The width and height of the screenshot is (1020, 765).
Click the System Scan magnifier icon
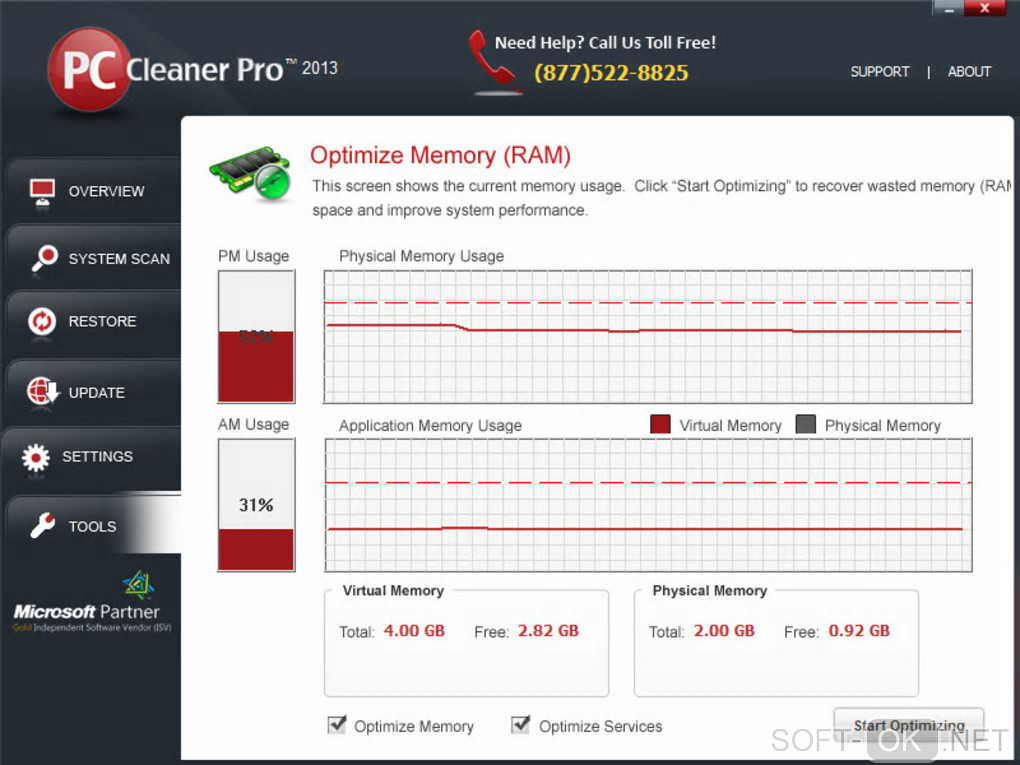click(x=44, y=258)
